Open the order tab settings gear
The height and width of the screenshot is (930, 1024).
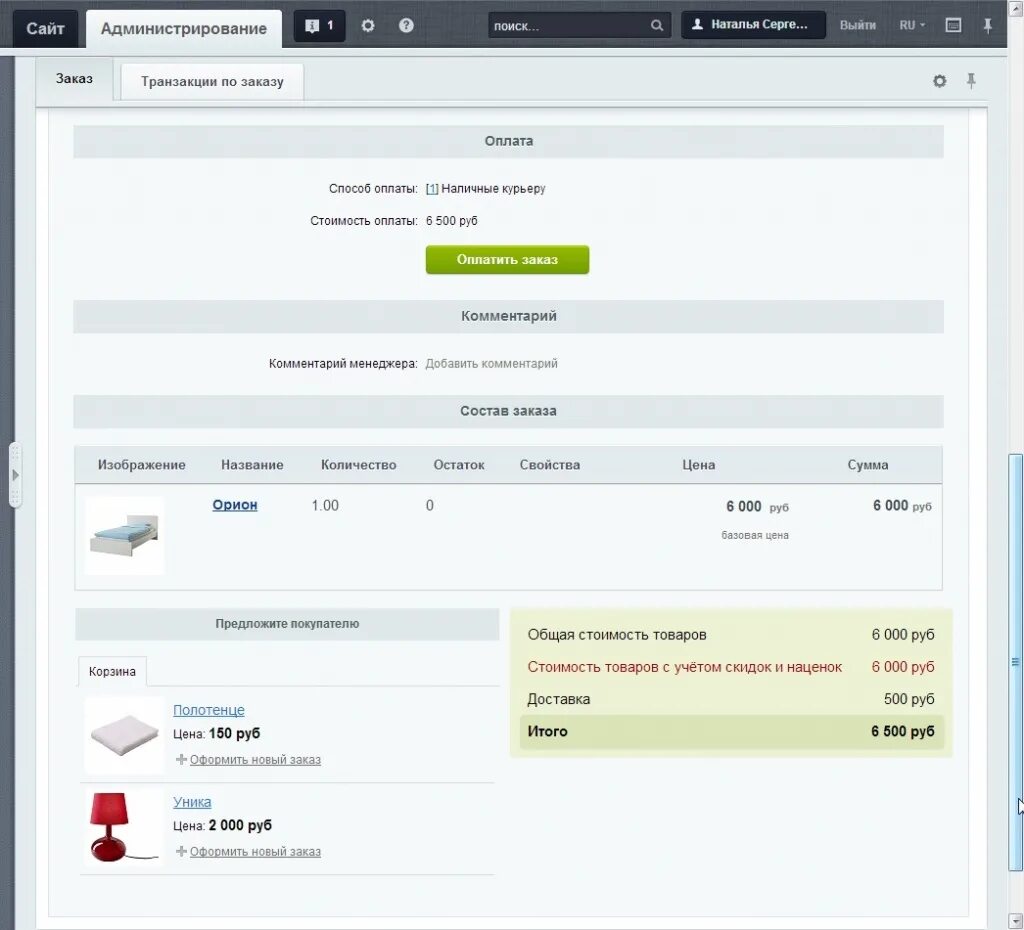(939, 81)
